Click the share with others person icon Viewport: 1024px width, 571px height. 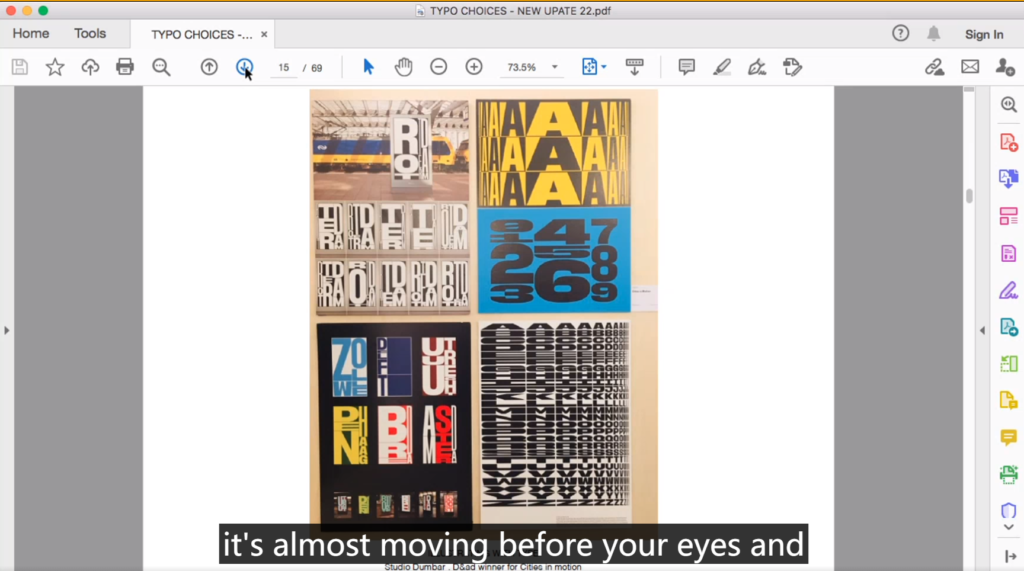1005,67
